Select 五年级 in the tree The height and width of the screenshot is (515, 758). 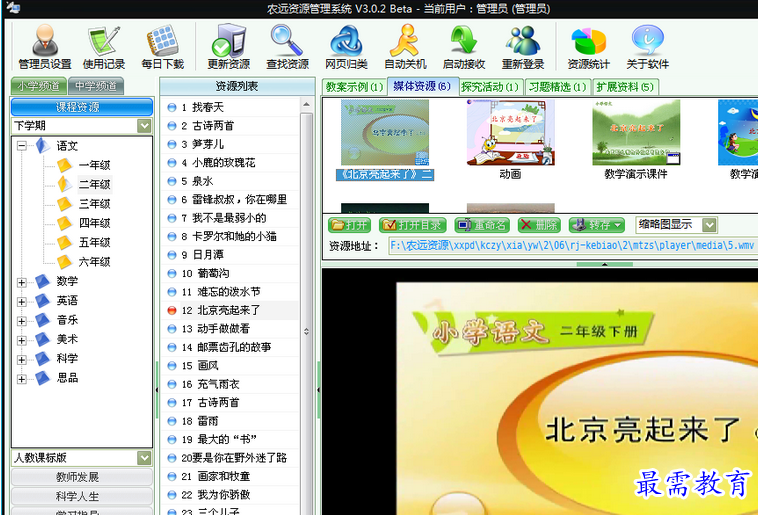click(94, 243)
